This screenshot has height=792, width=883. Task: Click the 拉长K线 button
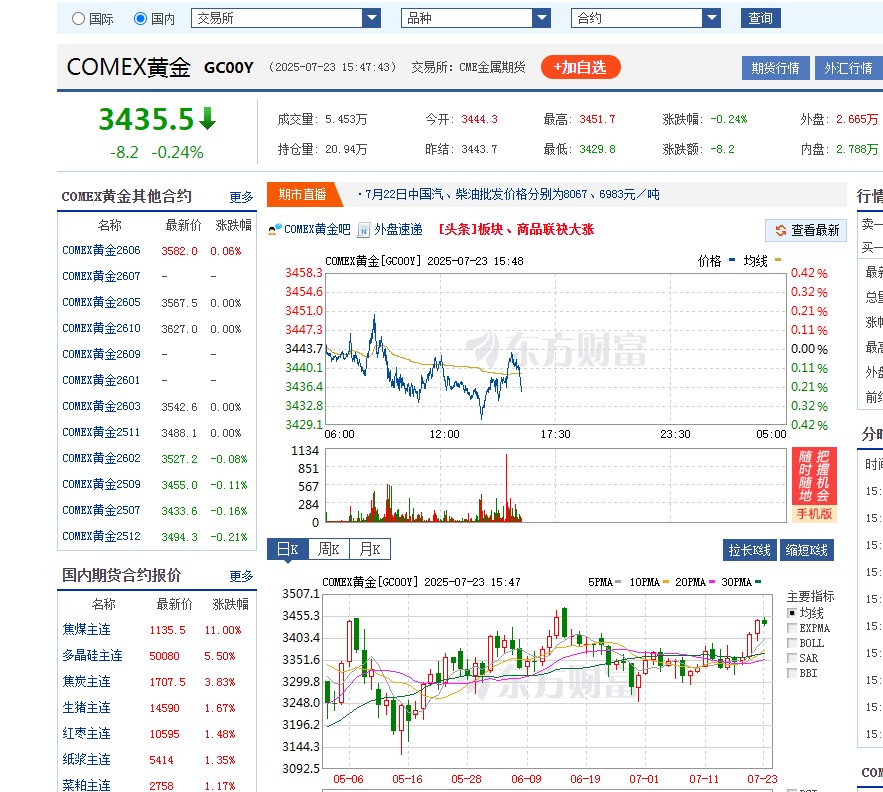pyautogui.click(x=750, y=550)
